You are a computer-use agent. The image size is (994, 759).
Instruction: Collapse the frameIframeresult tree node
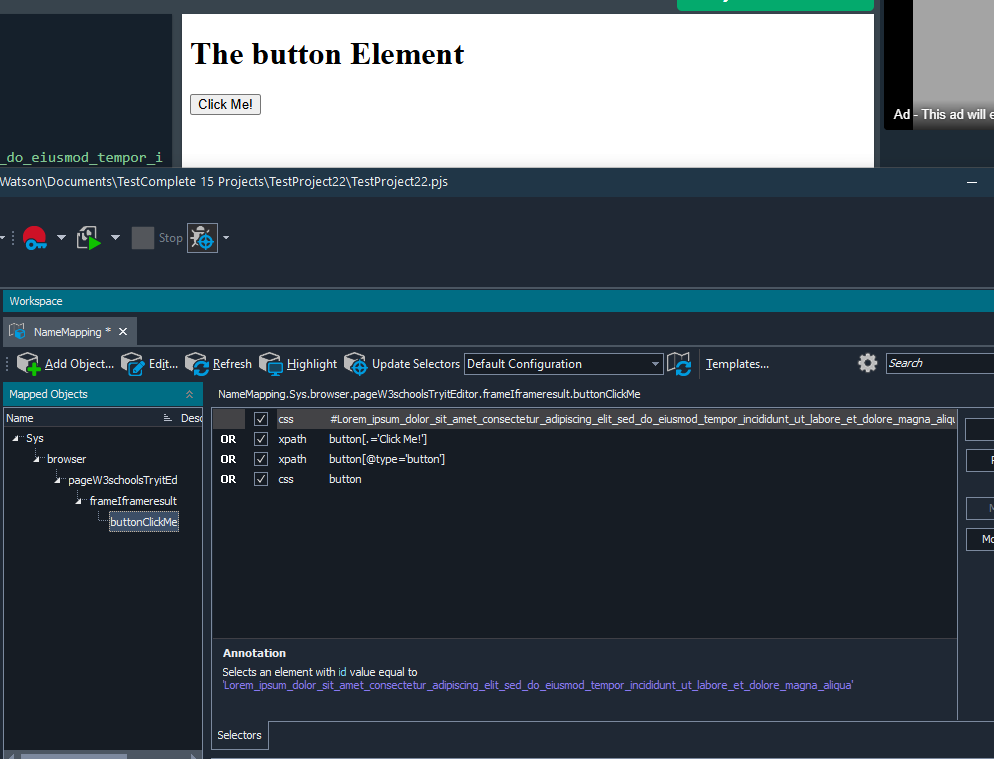tap(82, 501)
